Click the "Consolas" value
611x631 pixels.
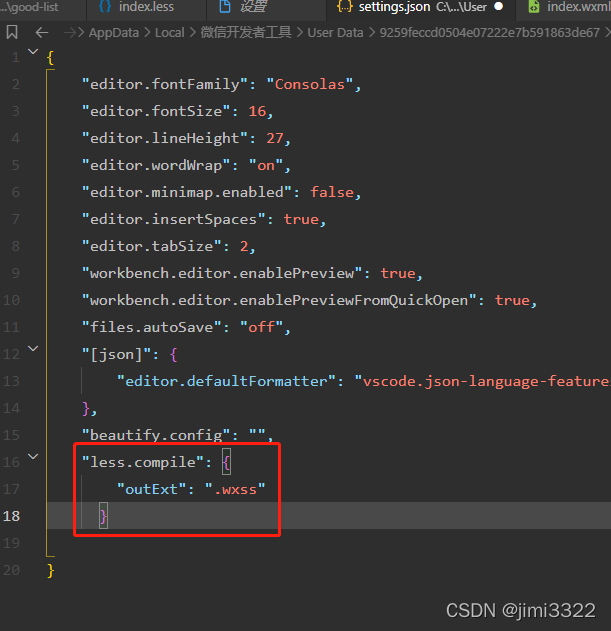[x=310, y=85]
